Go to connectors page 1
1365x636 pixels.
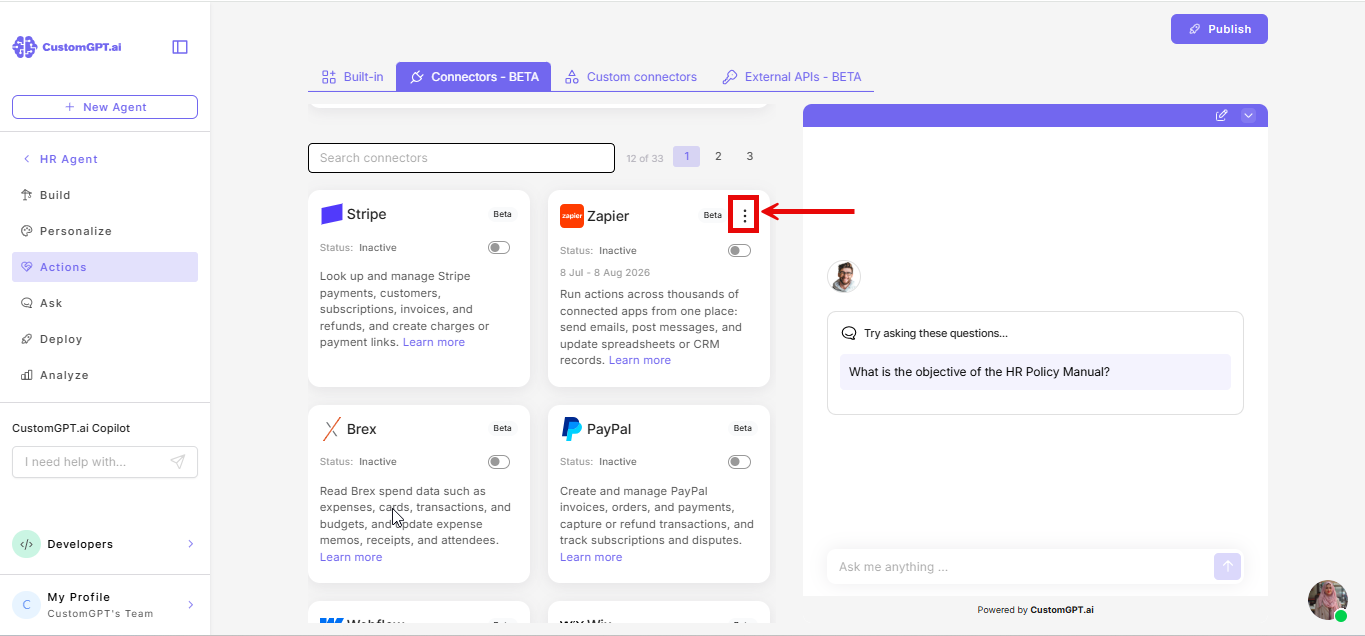tap(687, 157)
